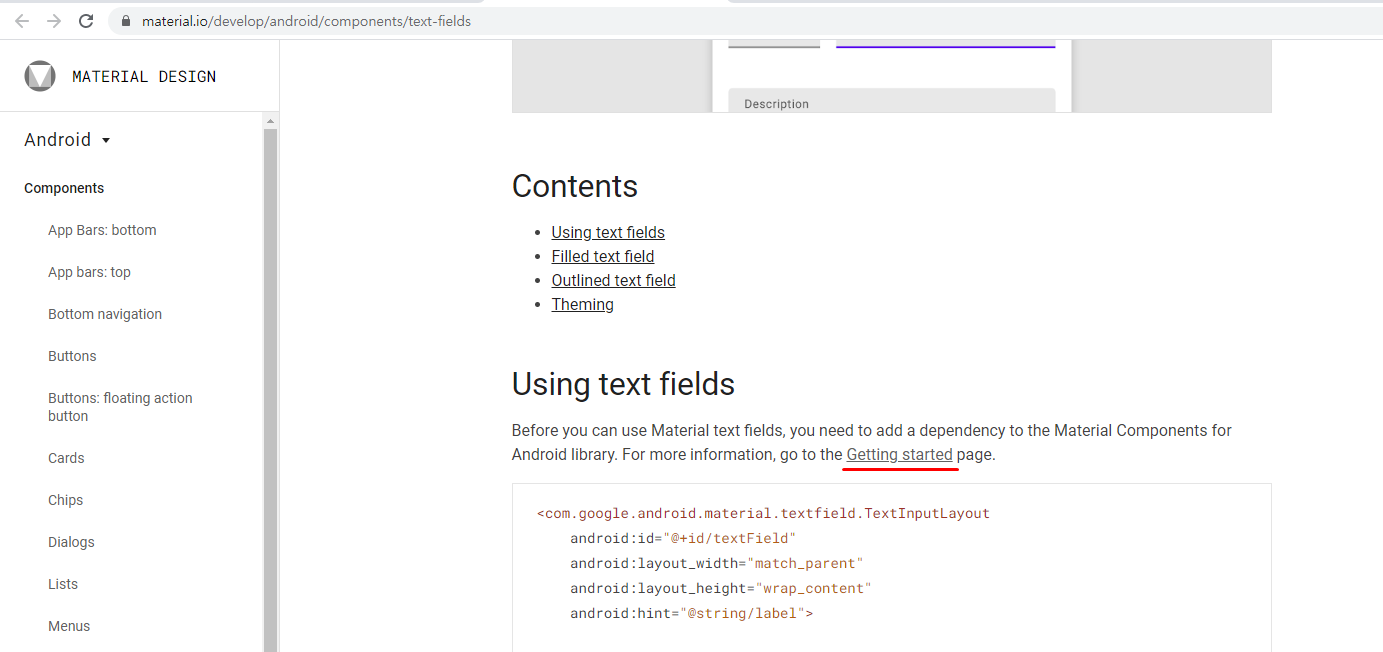Follow the Theming contents link

point(583,304)
